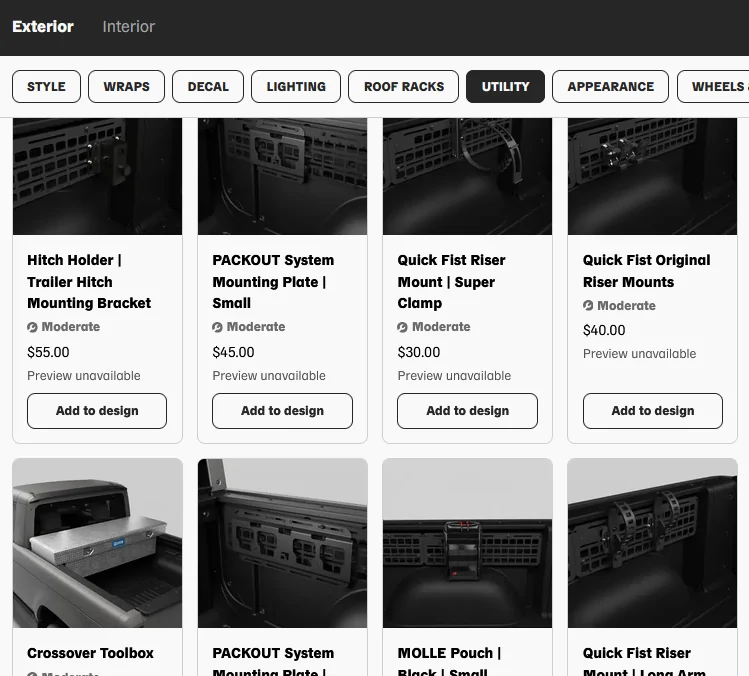The image size is (749, 676).
Task: Click the Moderate difficulty icon under Hitch Holder
Action: (x=32, y=327)
